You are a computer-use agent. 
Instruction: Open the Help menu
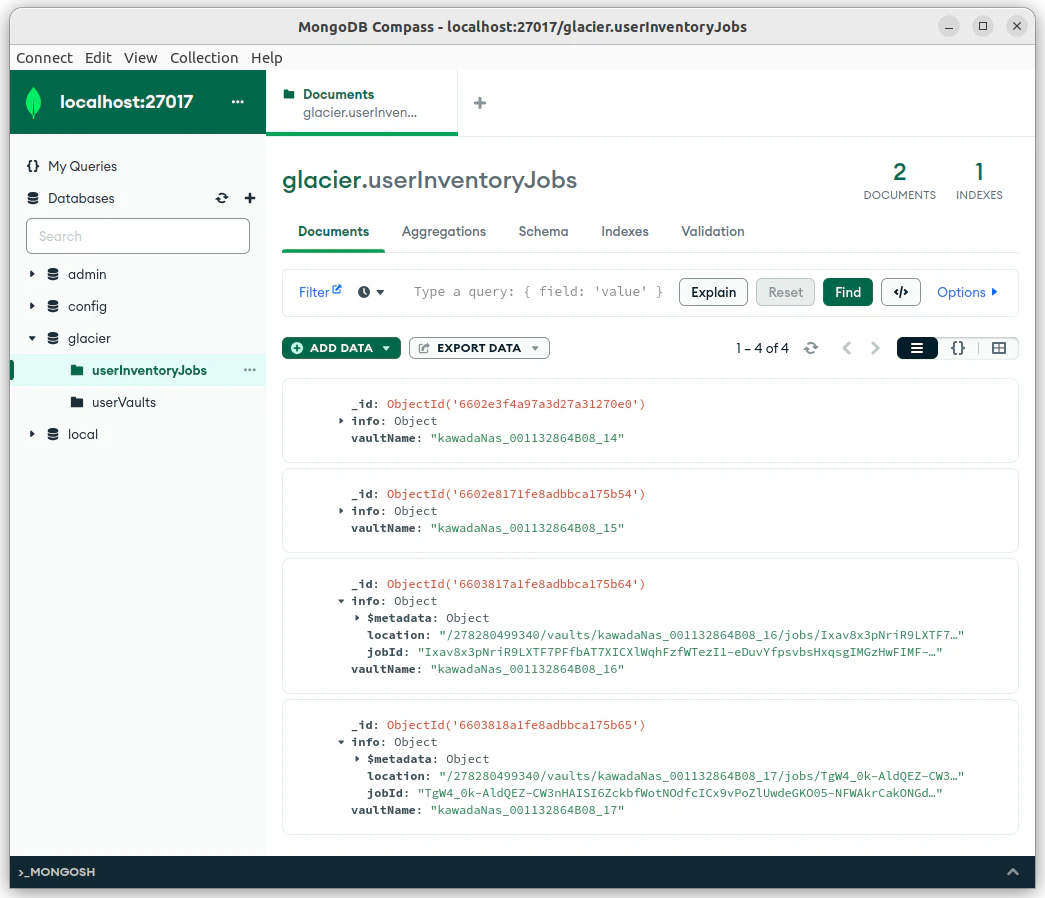point(267,58)
